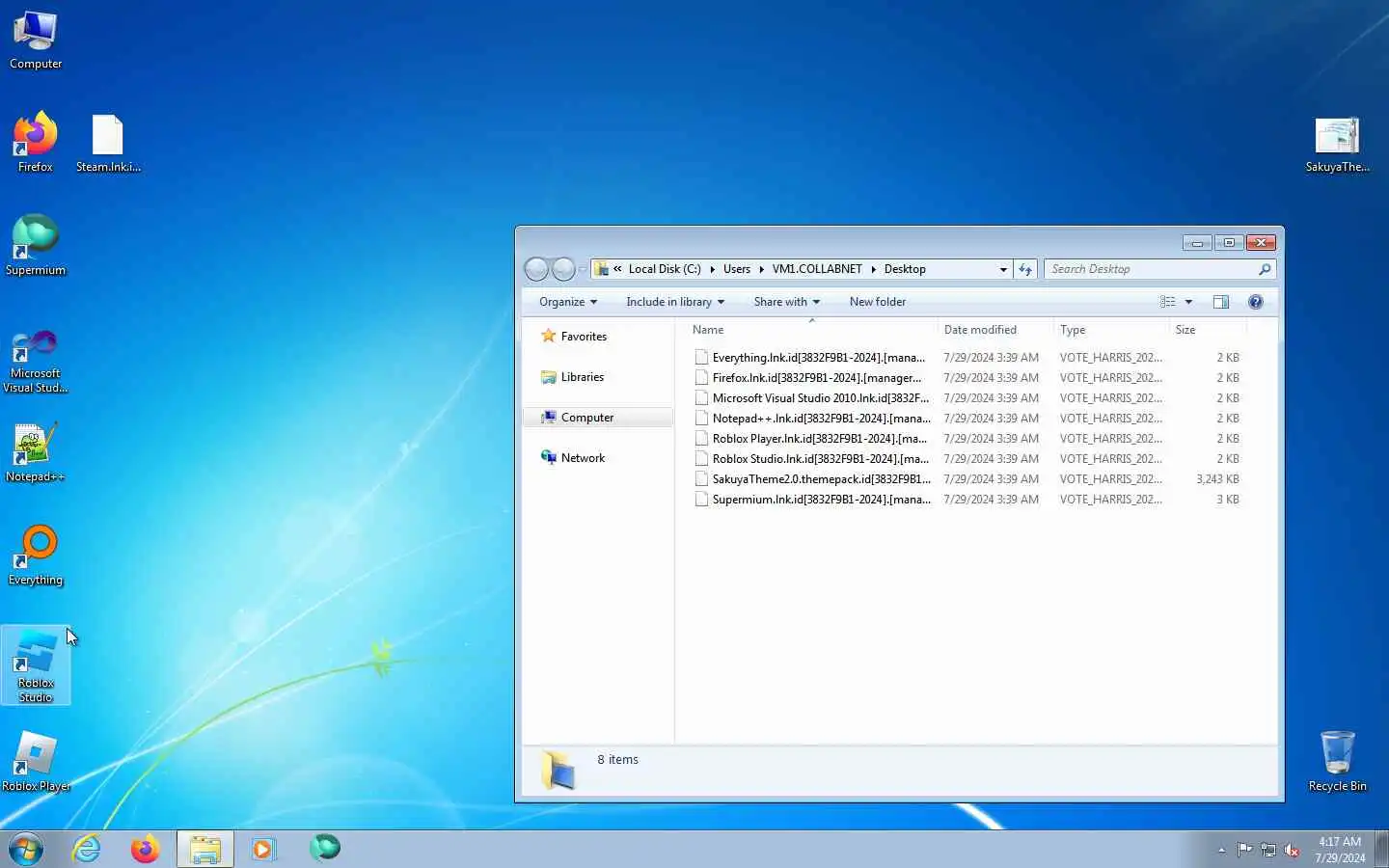
Task: Show hidden tray icons arrow
Action: tap(1221, 850)
